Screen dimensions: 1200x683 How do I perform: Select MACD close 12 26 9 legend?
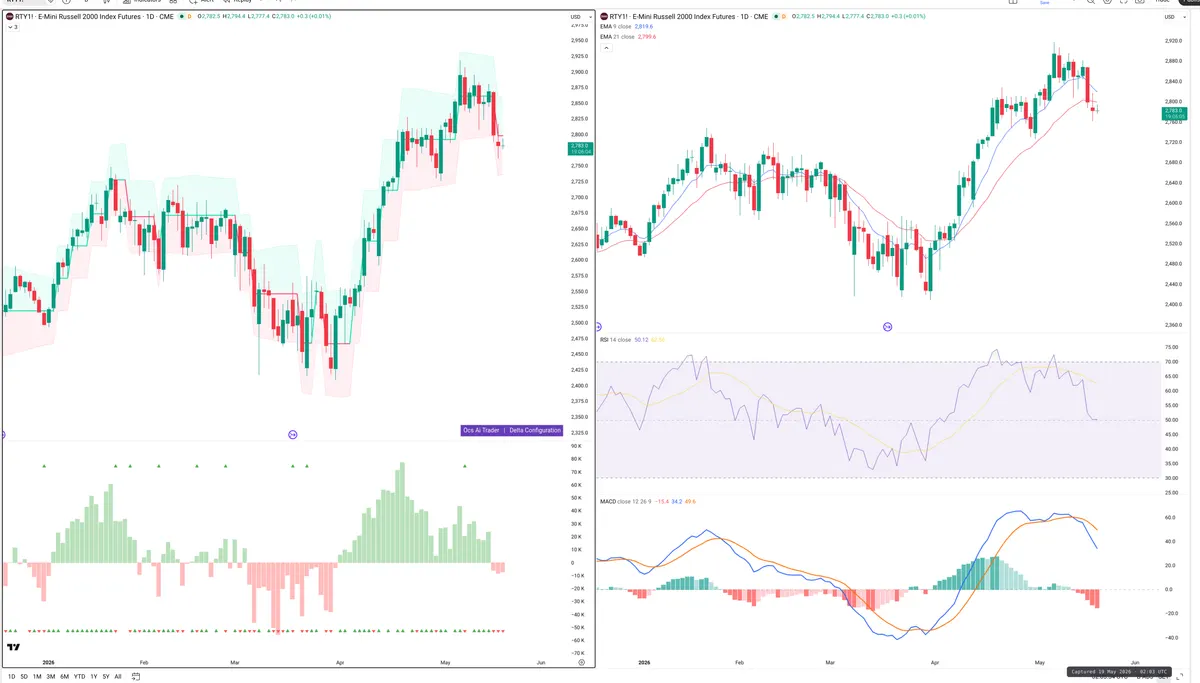[626, 501]
